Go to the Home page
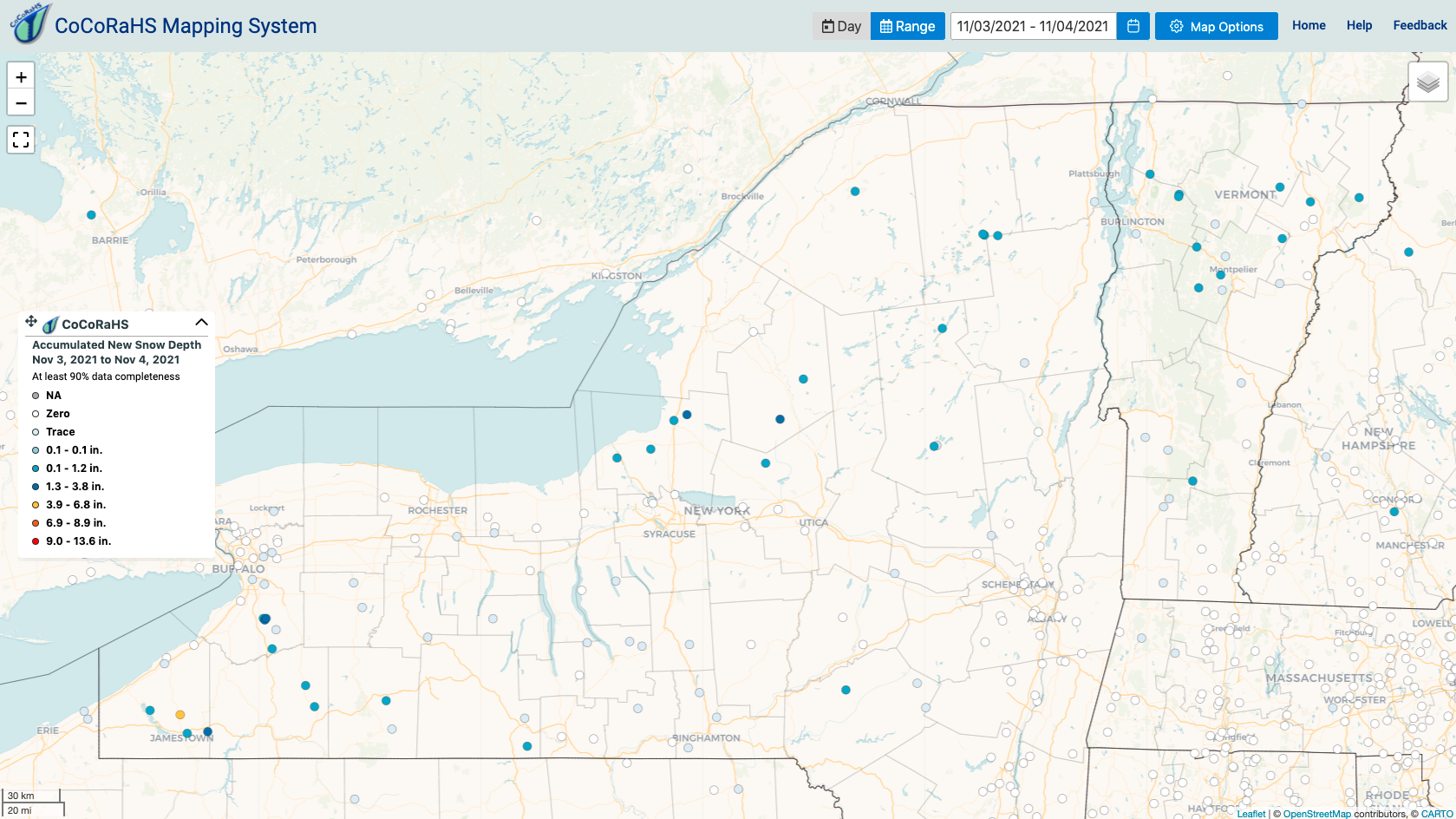 pyautogui.click(x=1308, y=25)
